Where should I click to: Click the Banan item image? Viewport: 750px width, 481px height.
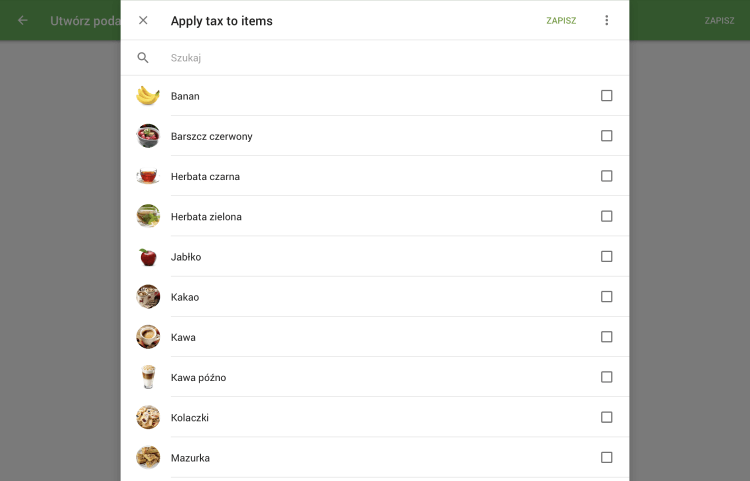point(148,96)
